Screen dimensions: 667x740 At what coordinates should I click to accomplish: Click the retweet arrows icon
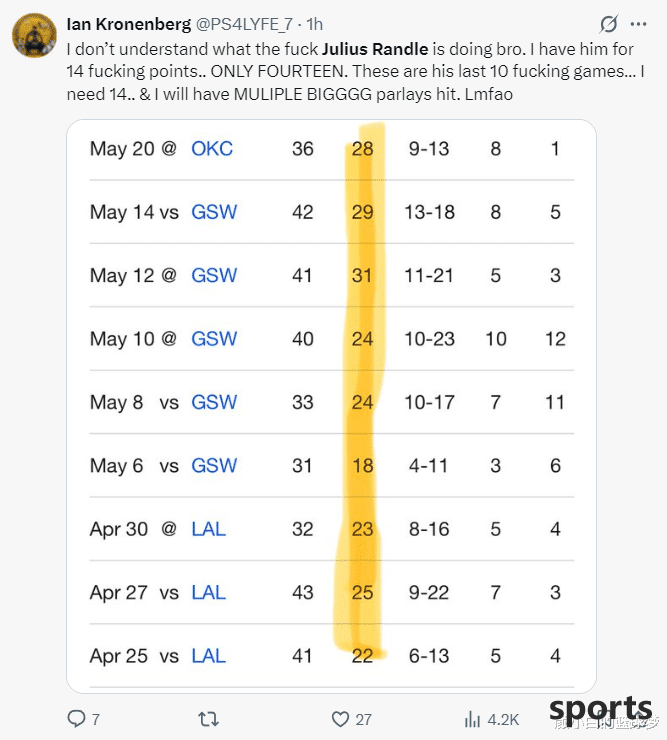point(208,719)
